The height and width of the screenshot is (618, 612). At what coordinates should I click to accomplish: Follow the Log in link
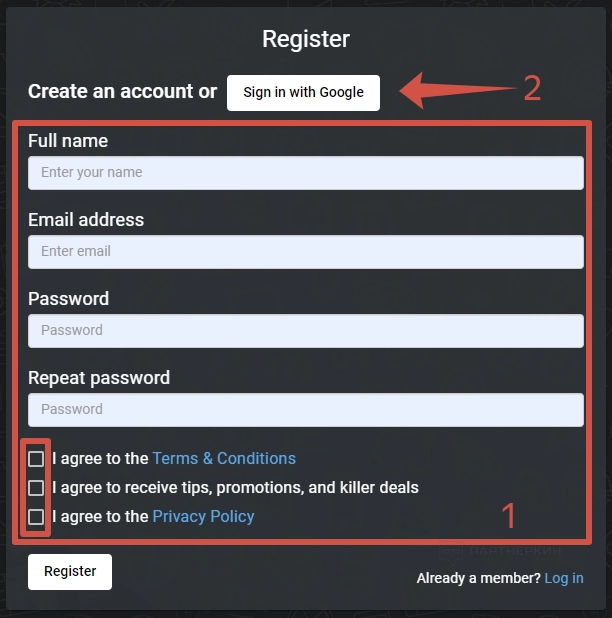tap(564, 578)
